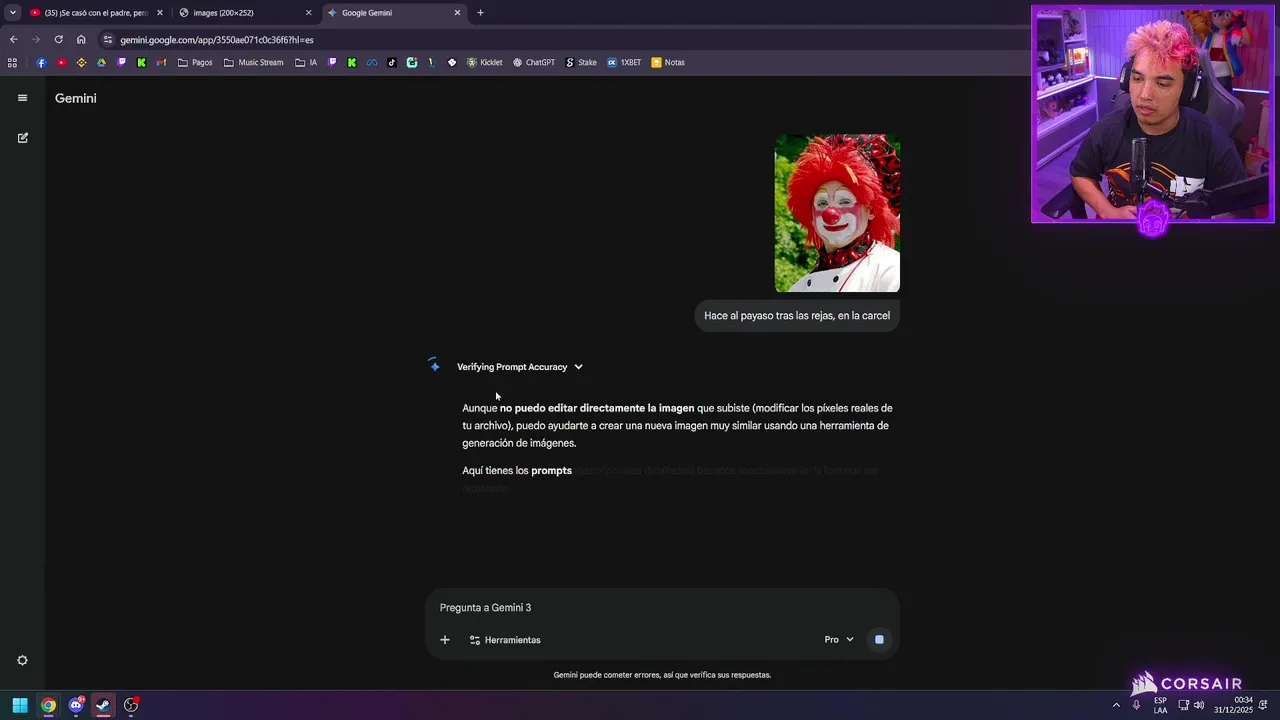Reload the page with the refresh icon

pyautogui.click(x=58, y=40)
